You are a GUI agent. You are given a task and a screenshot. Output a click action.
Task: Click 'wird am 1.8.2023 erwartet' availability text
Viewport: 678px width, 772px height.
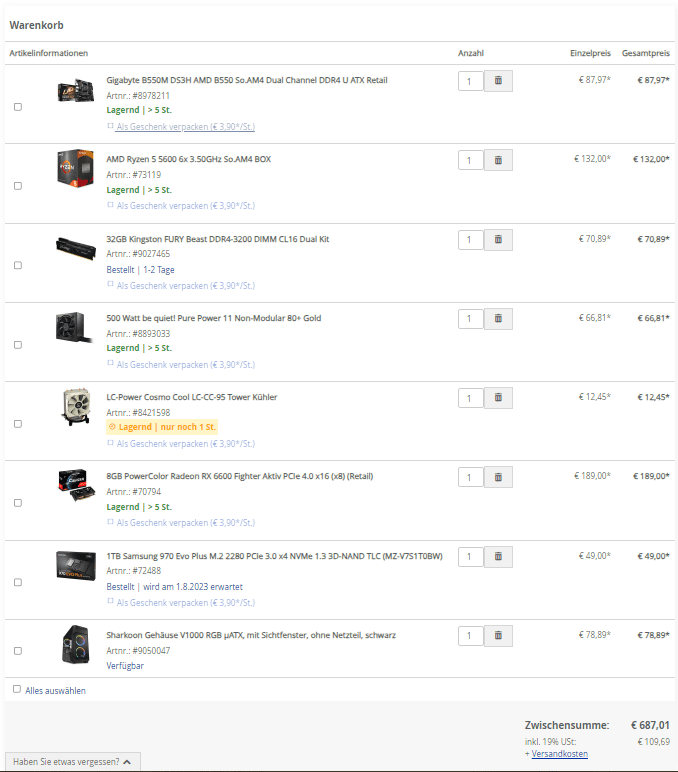click(193, 587)
